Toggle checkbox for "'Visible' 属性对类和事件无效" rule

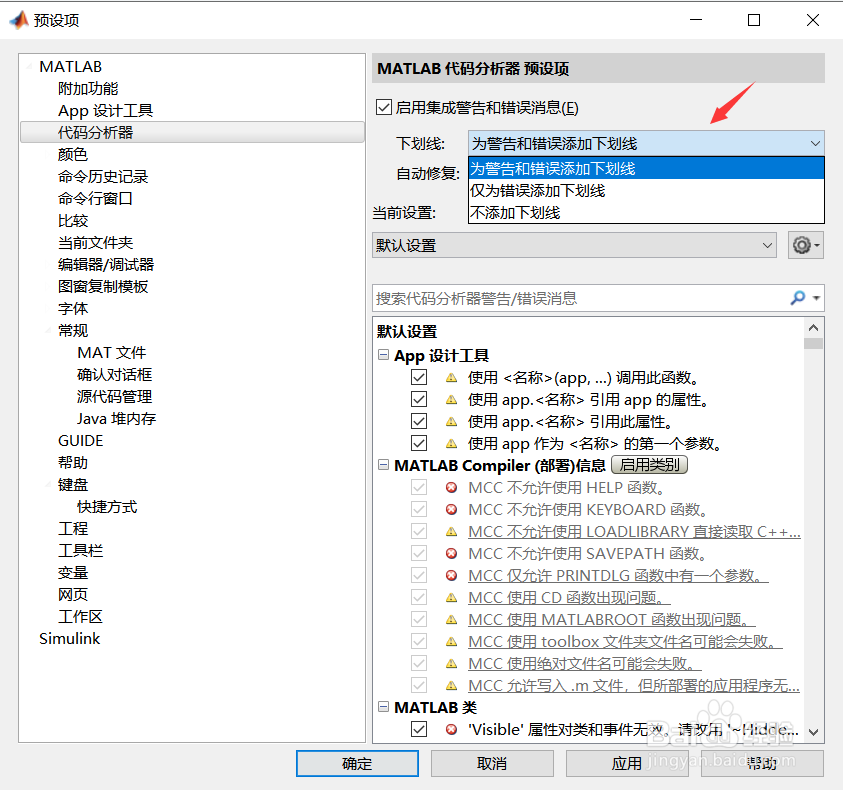(419, 728)
